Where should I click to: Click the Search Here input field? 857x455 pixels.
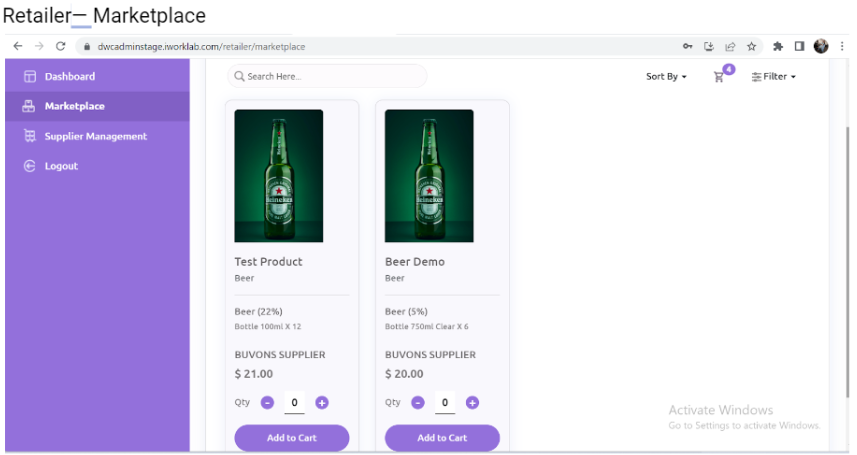(330, 76)
